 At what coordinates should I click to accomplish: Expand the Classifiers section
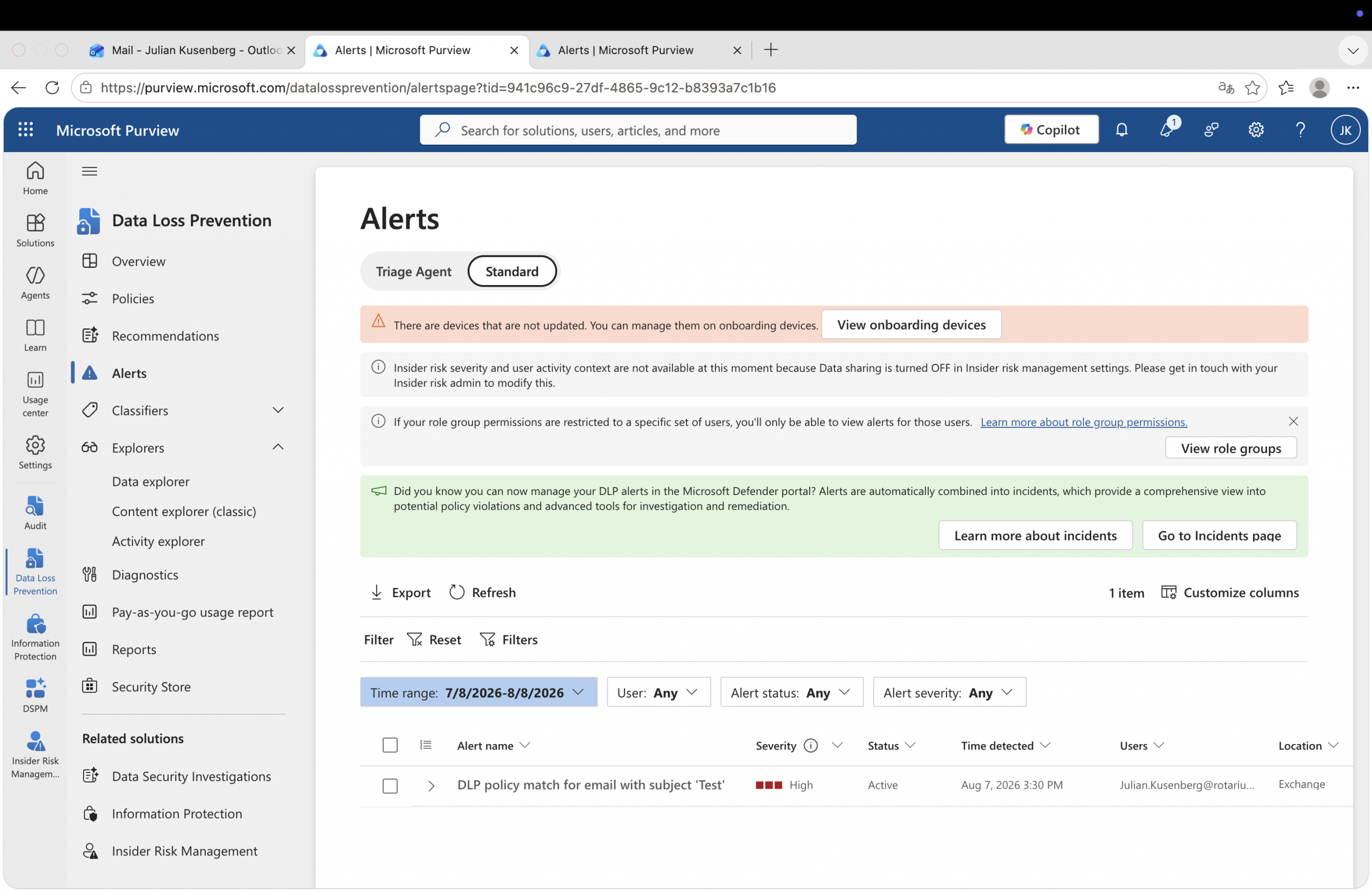pyautogui.click(x=278, y=410)
